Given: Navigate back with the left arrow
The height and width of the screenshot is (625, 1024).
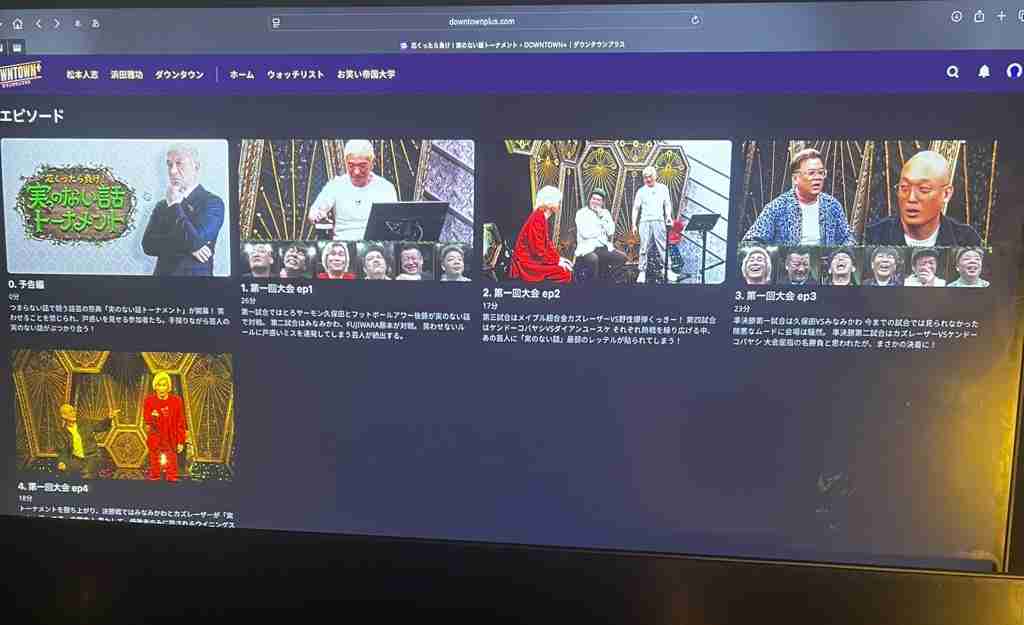Looking at the screenshot, I should [x=39, y=24].
